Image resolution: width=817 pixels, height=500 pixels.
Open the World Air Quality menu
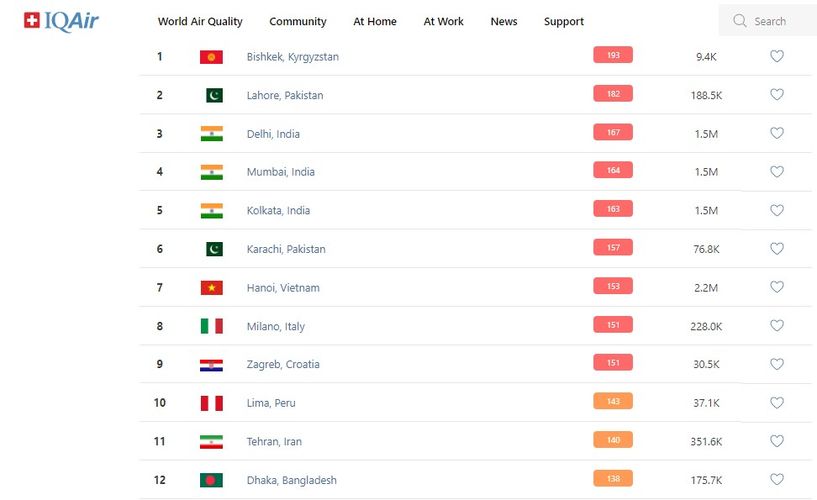(200, 21)
